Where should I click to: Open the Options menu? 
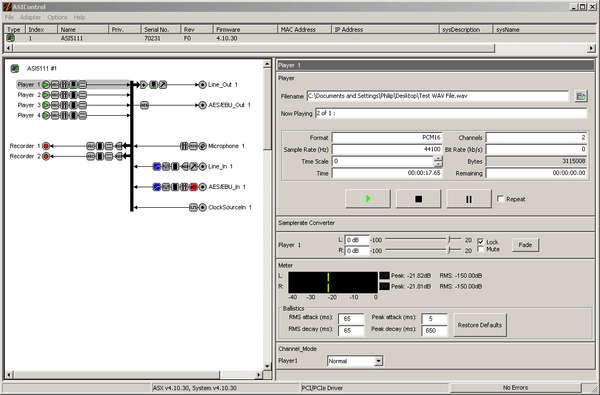pos(57,17)
